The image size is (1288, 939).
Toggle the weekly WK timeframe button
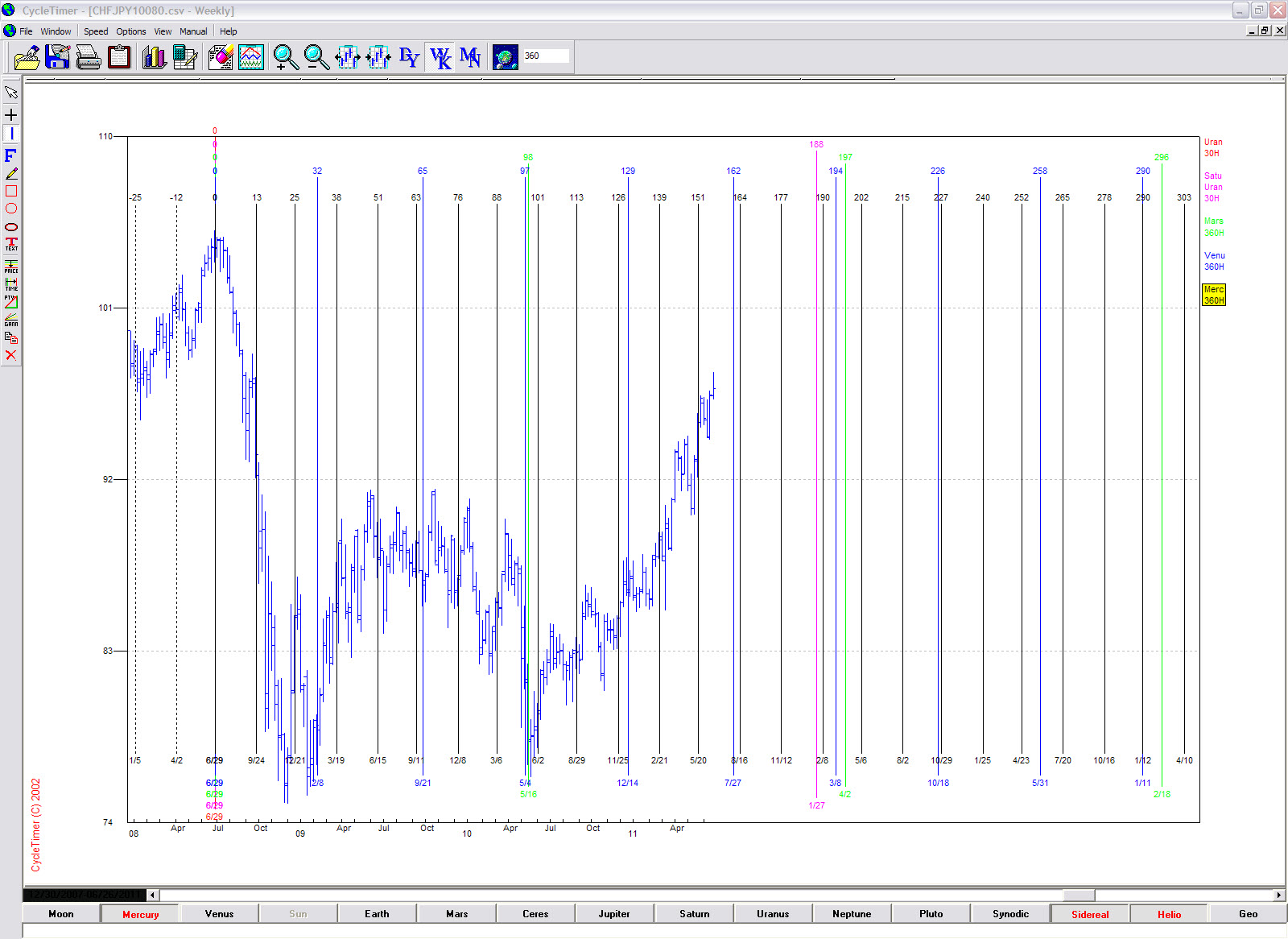440,57
